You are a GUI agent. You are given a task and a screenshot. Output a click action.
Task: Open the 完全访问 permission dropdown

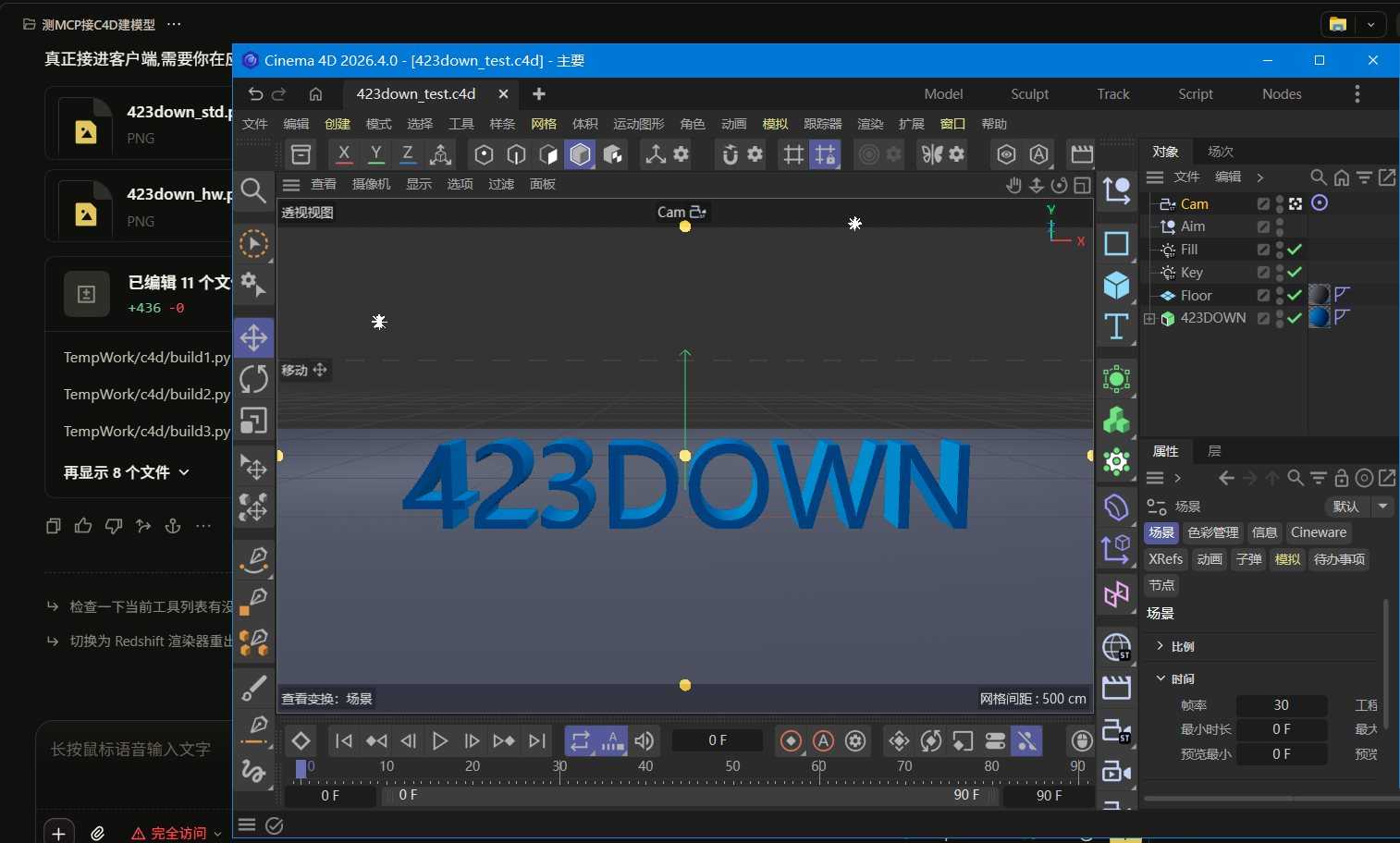coord(178,833)
